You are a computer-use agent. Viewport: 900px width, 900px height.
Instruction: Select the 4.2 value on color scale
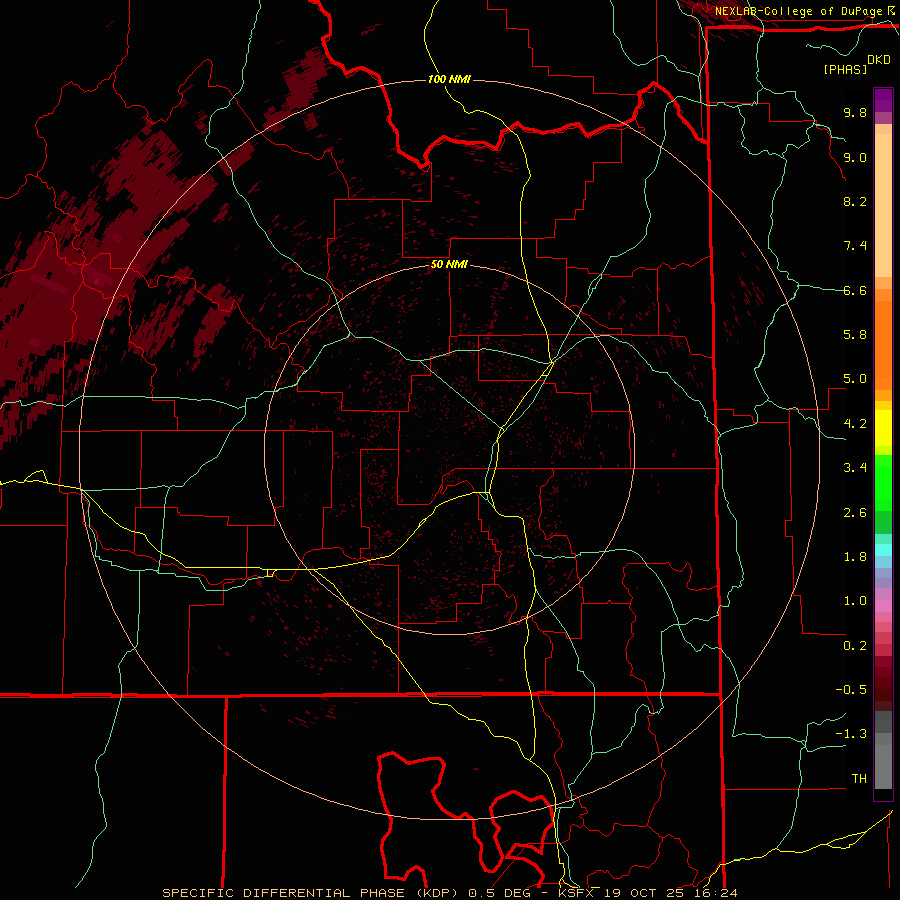[855, 424]
